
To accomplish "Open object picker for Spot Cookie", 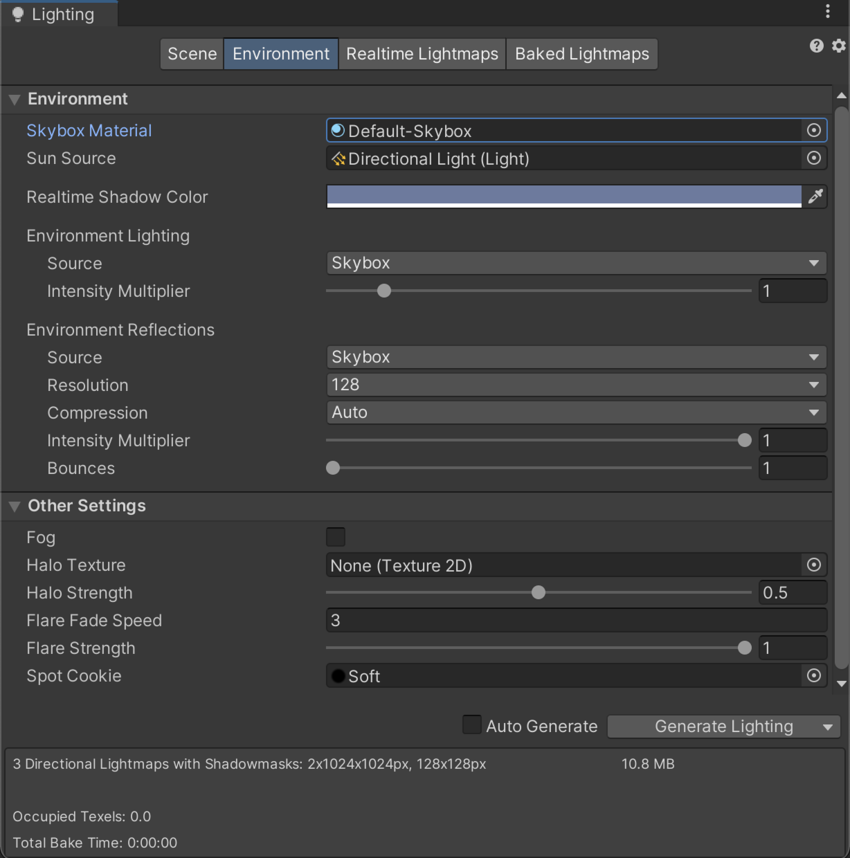I will [814, 676].
